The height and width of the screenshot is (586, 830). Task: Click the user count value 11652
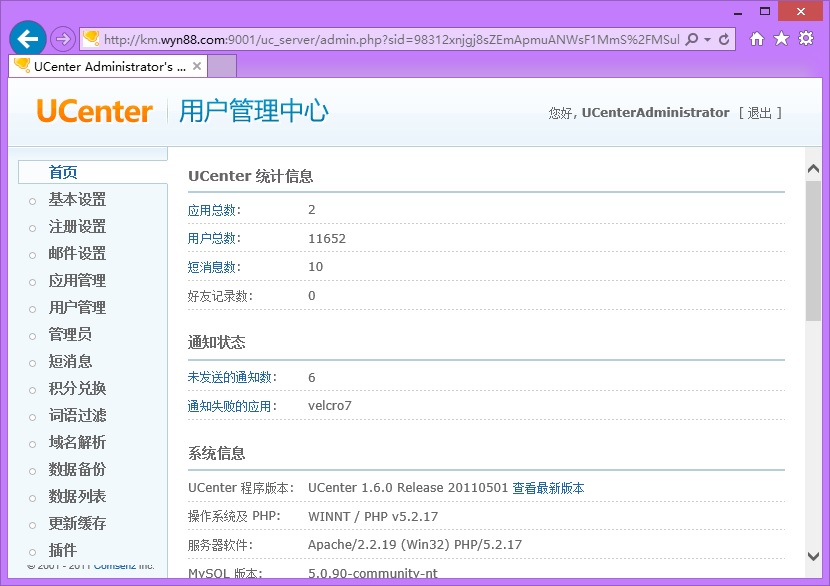click(x=327, y=239)
